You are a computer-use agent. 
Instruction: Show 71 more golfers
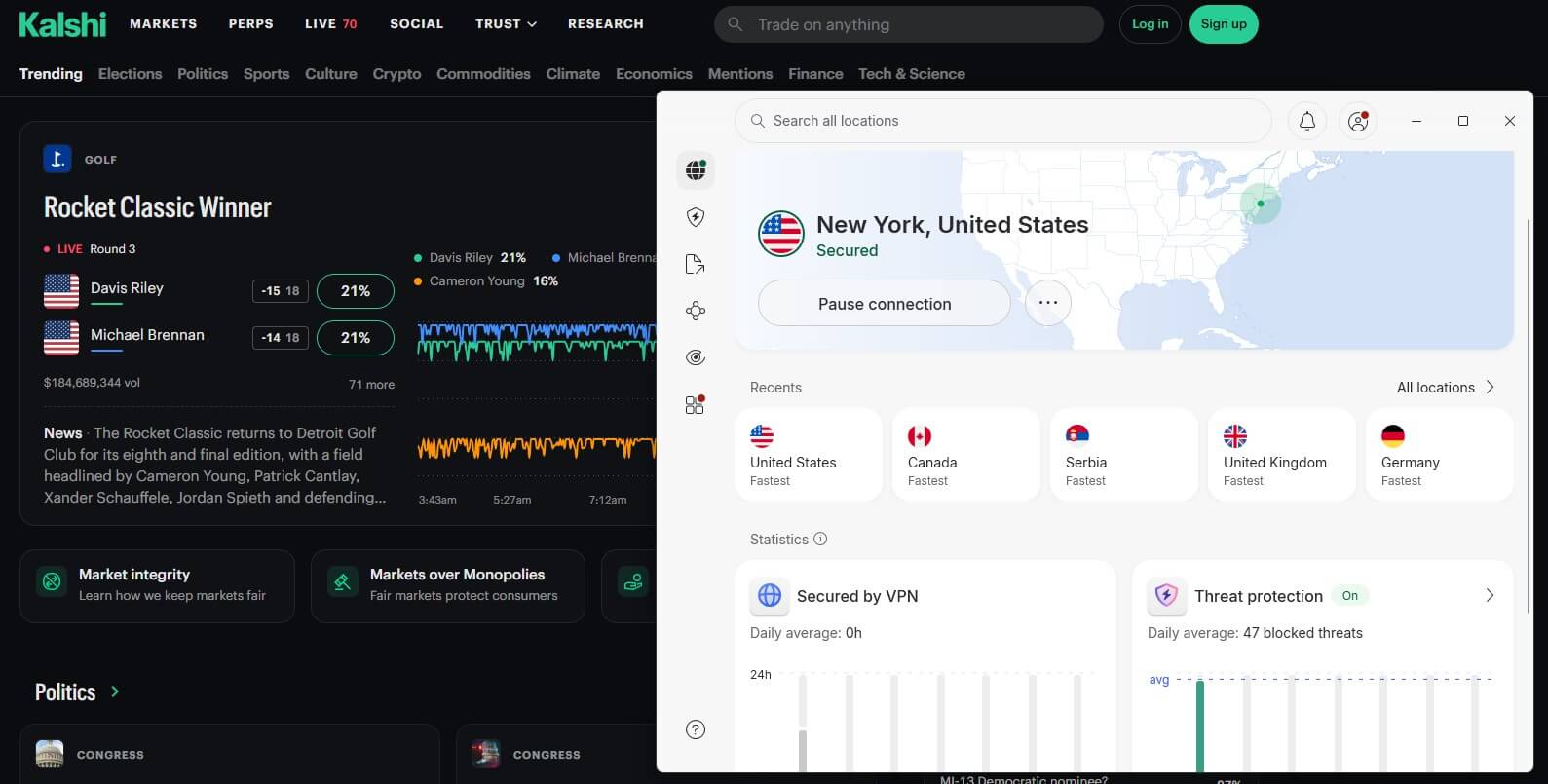click(x=371, y=384)
